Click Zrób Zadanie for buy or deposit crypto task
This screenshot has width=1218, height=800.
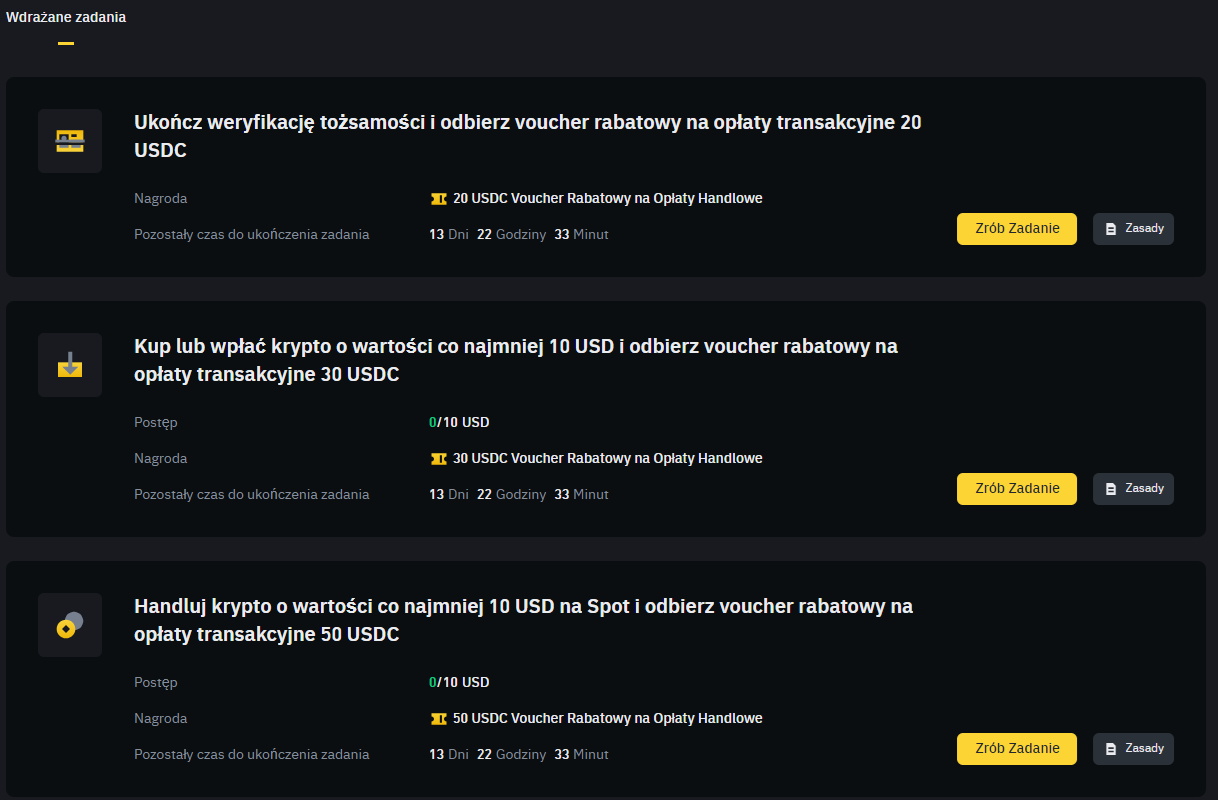(1017, 488)
